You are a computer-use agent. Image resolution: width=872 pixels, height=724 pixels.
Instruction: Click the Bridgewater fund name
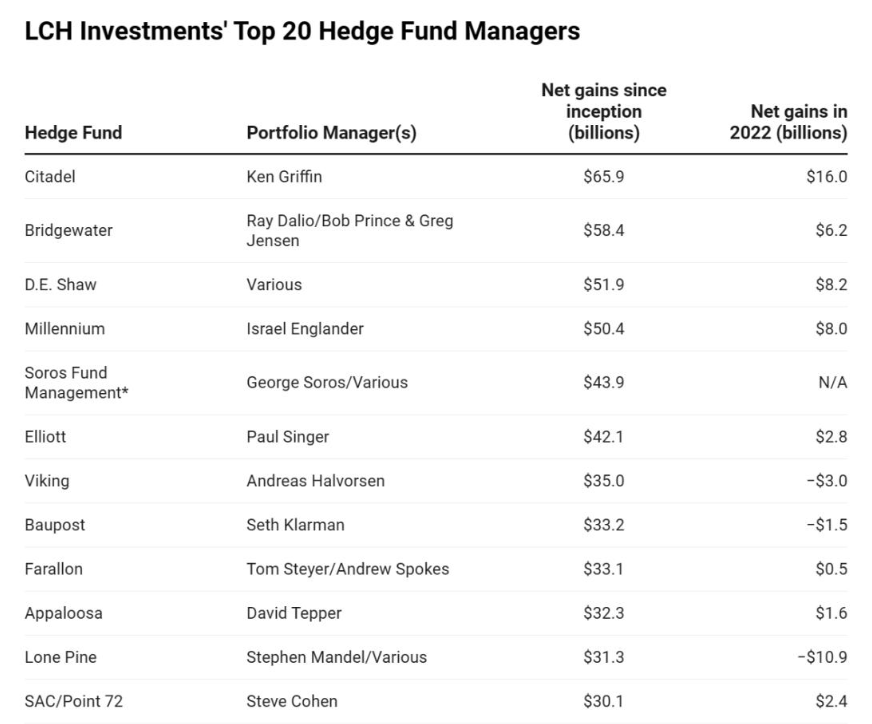pyautogui.click(x=69, y=230)
